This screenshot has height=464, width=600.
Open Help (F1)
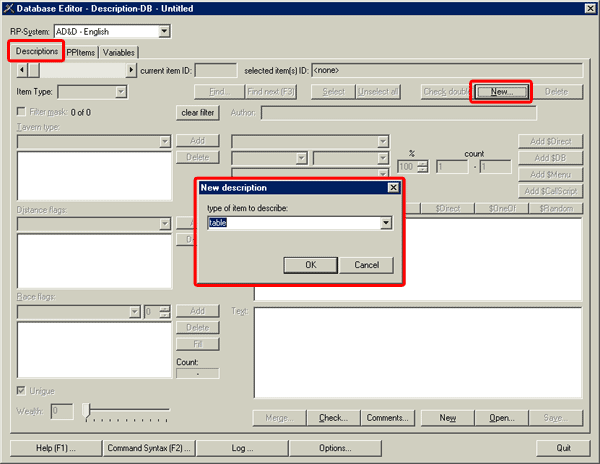[x=57, y=447]
